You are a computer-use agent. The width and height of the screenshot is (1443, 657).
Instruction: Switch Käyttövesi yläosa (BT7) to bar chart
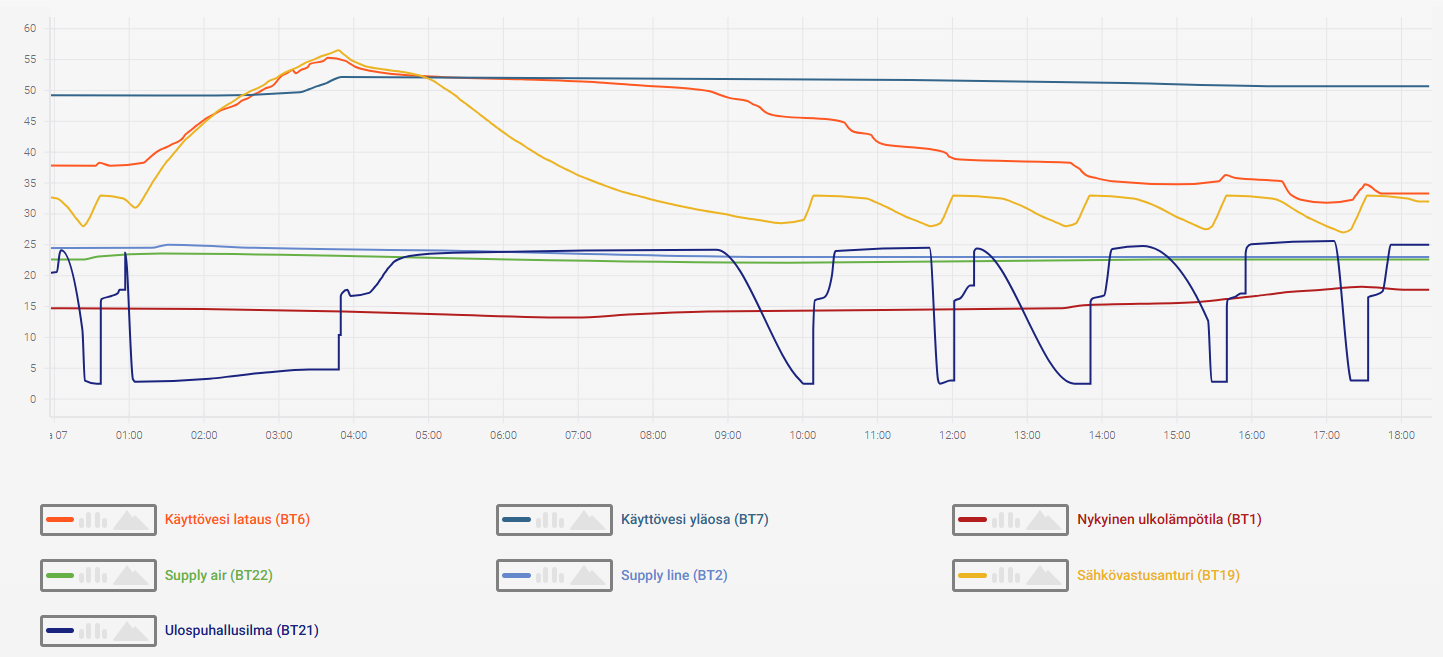click(x=549, y=520)
